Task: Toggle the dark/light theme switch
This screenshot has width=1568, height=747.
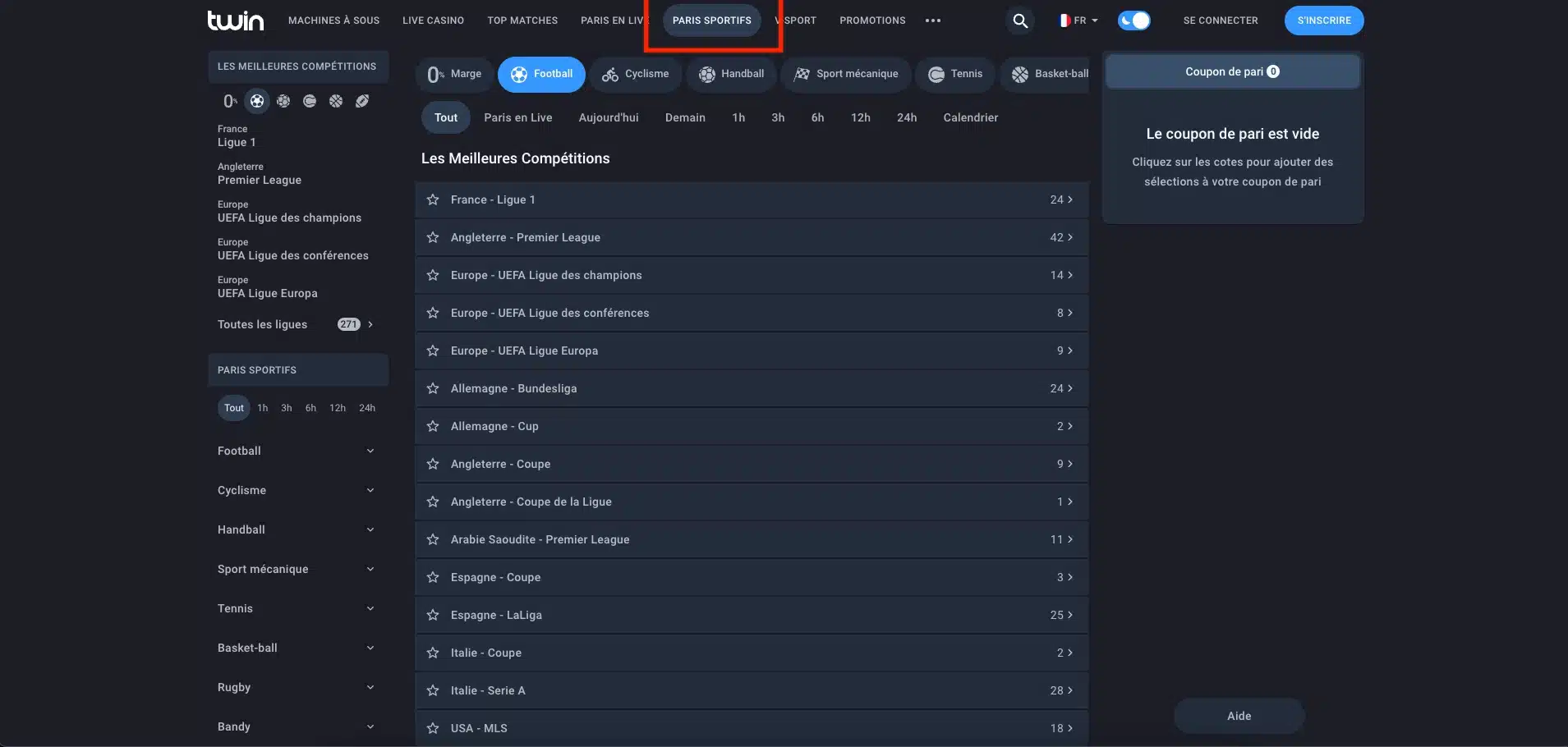Action: [1133, 21]
